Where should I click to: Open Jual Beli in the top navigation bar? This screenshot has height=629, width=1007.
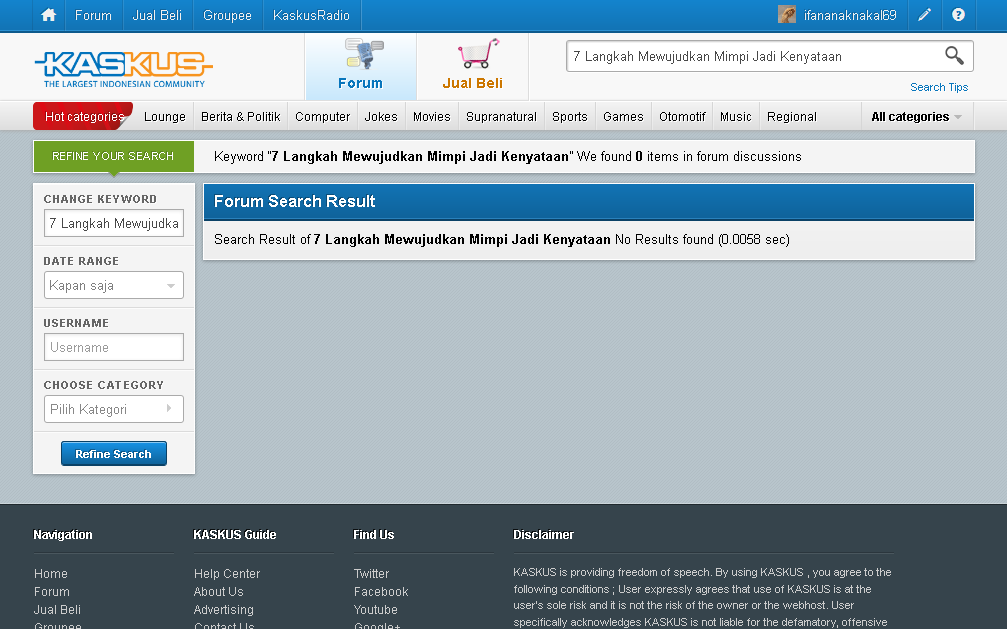coord(157,15)
